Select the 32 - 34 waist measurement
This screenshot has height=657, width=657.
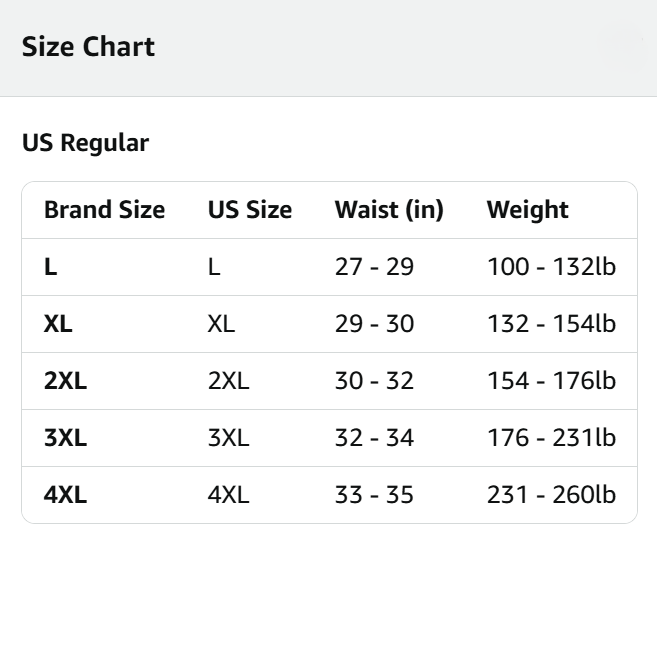click(374, 438)
